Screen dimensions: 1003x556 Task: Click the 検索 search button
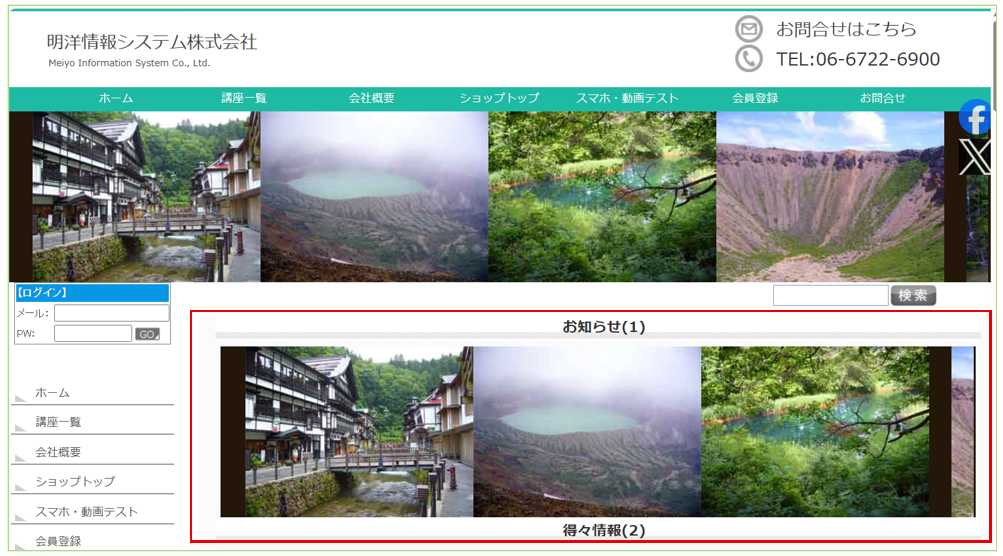pyautogui.click(x=913, y=296)
